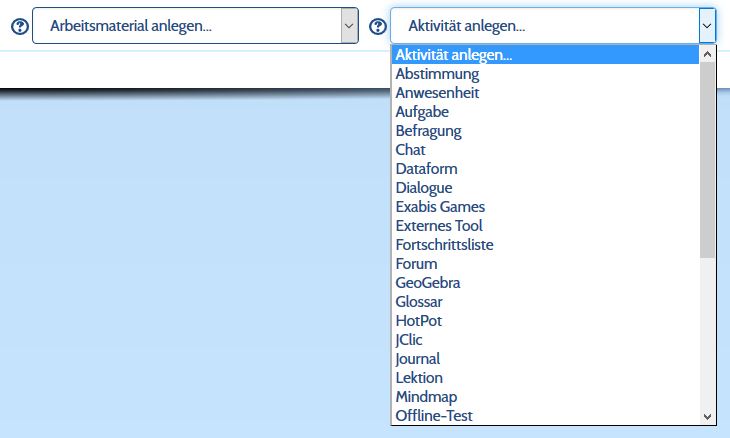730x438 pixels.
Task: Open the Arbeitsmaterial anlegen dropdown
Action: 195,27
